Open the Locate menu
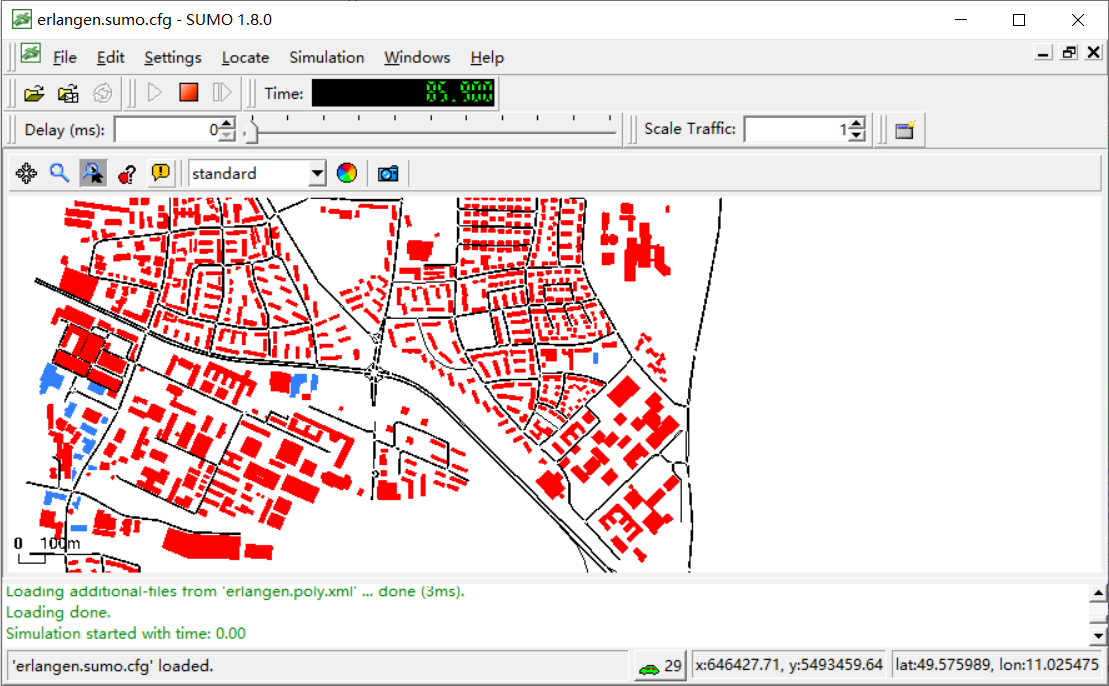Image resolution: width=1109 pixels, height=686 pixels. (x=245, y=58)
